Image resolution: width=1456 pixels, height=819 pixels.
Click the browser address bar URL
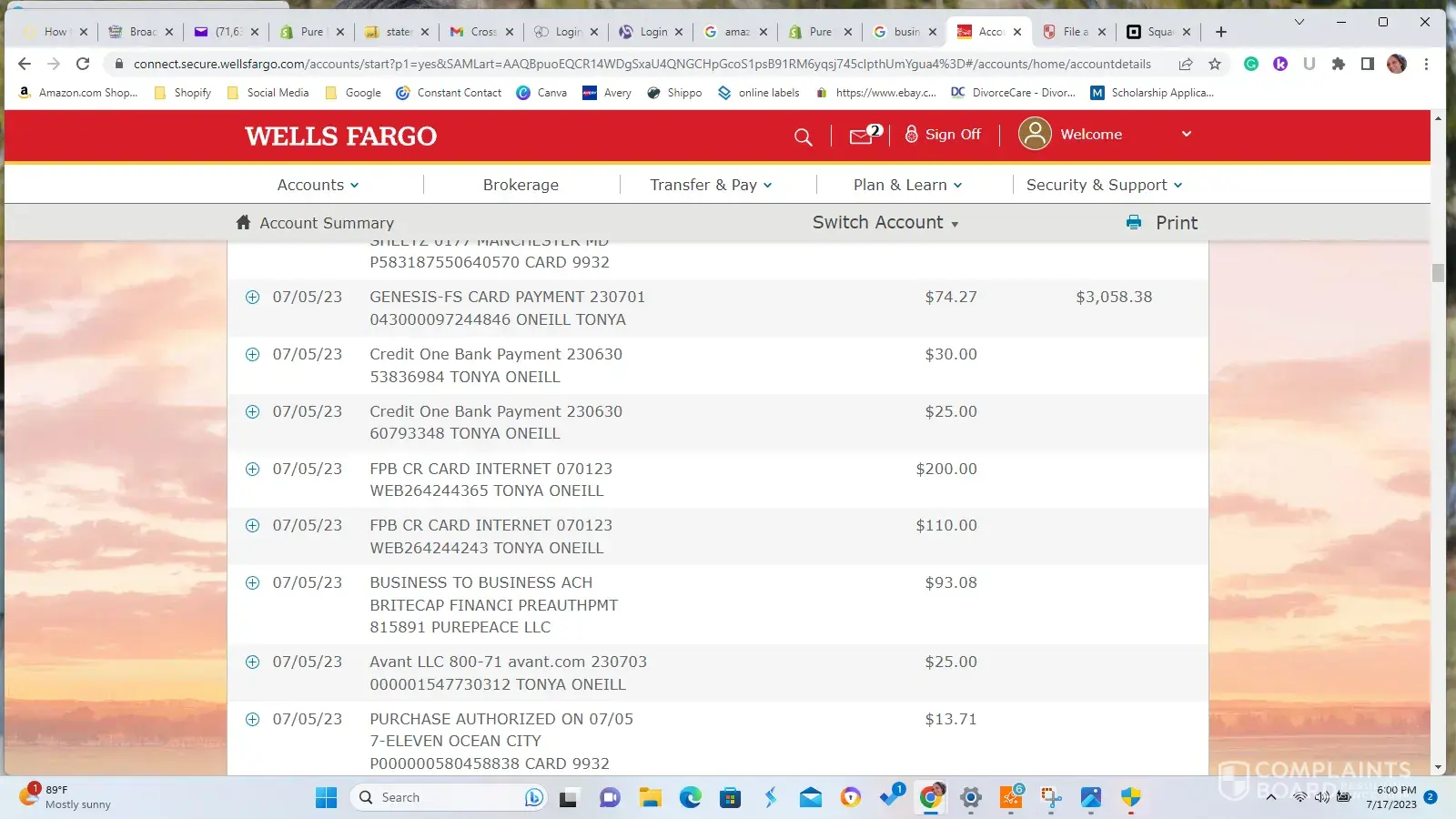[642, 64]
